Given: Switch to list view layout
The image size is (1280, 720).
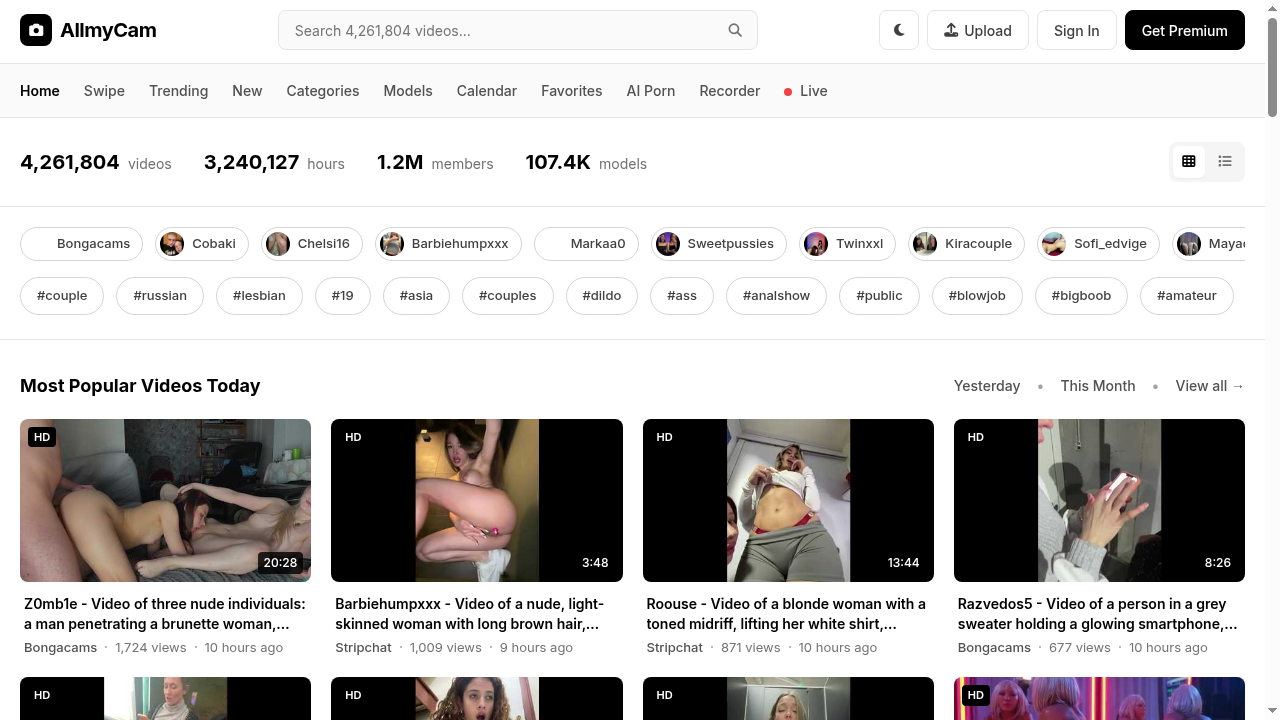Looking at the screenshot, I should (x=1225, y=161).
